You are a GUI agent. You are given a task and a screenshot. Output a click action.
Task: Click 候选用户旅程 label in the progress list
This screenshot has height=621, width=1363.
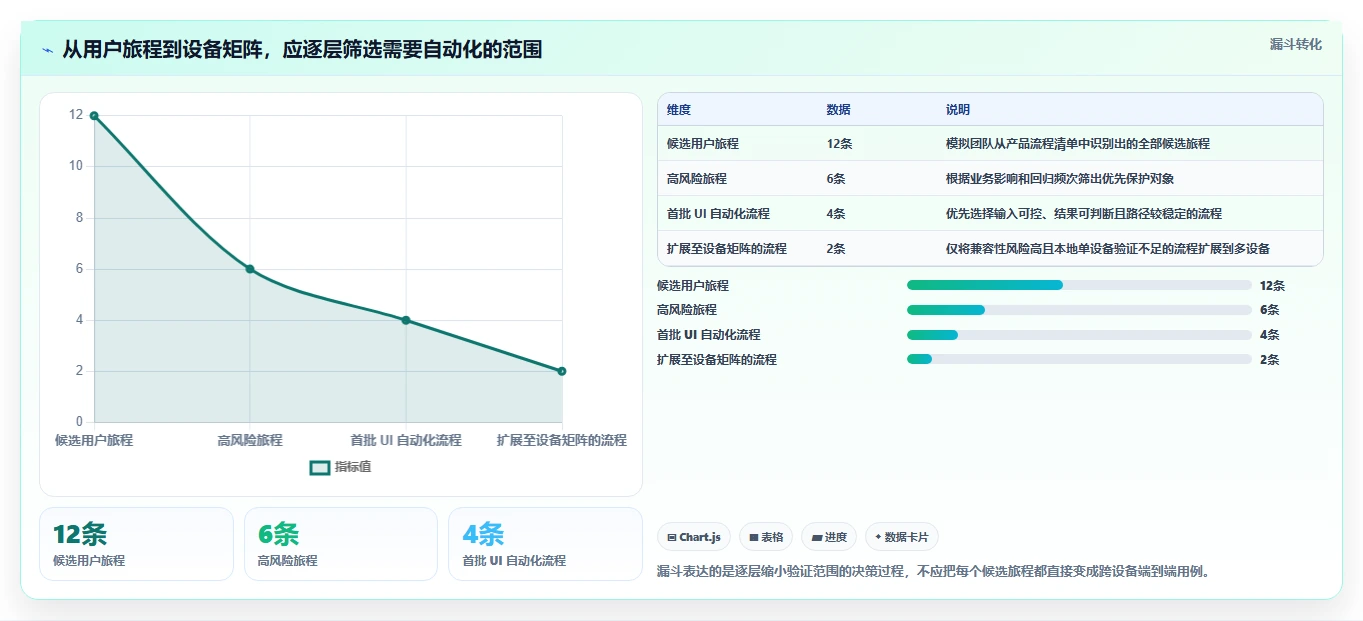pyautogui.click(x=693, y=285)
